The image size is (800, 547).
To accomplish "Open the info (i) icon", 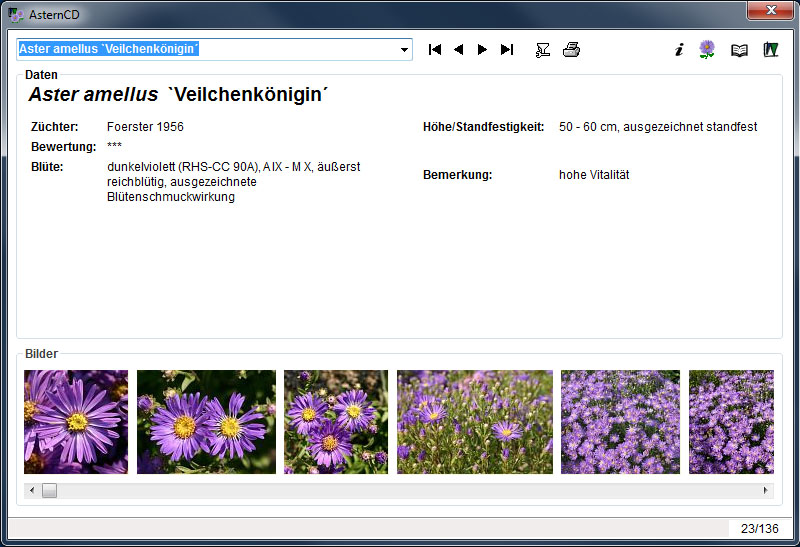I will (x=679, y=50).
